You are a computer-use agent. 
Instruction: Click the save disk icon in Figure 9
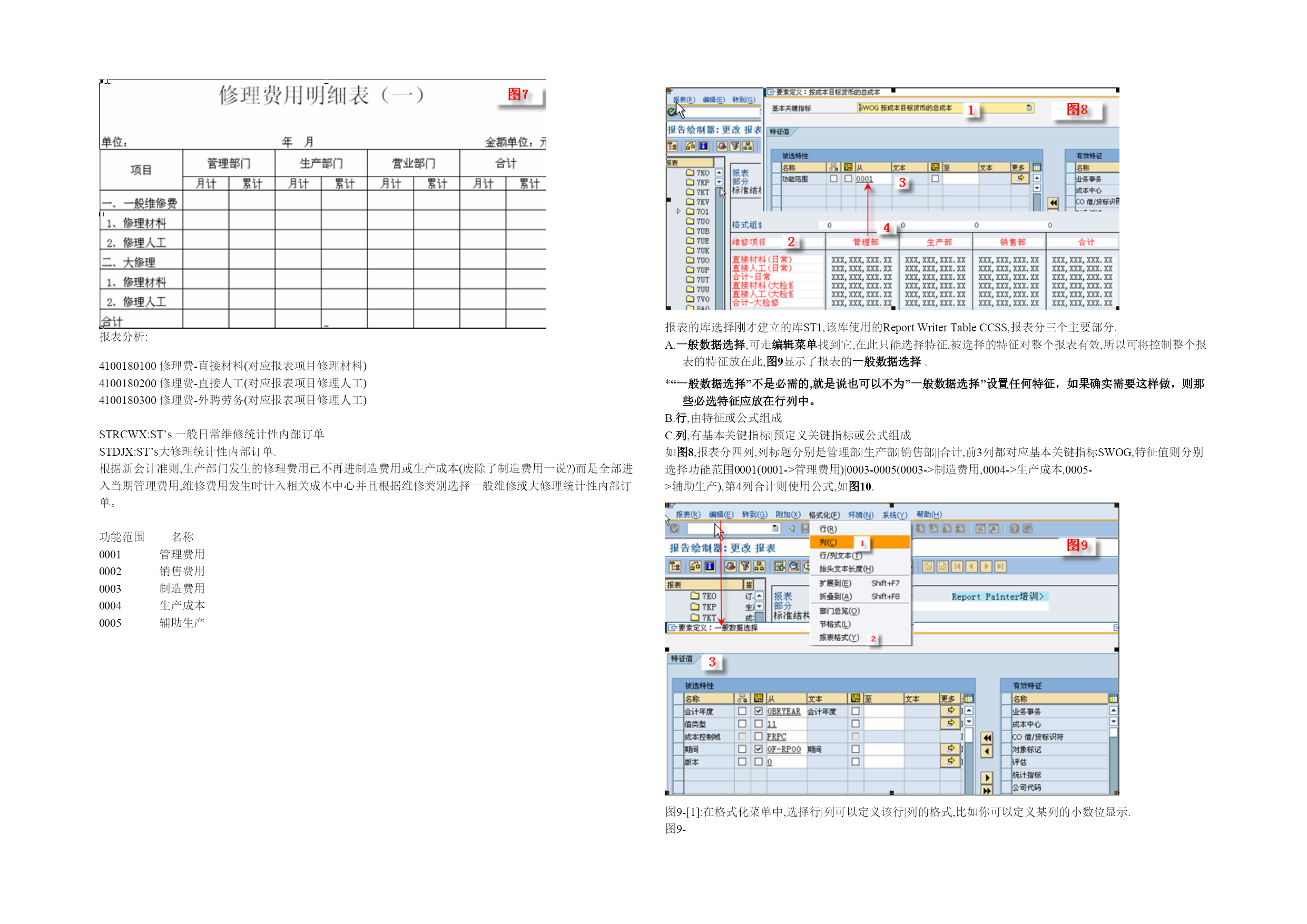(804, 528)
